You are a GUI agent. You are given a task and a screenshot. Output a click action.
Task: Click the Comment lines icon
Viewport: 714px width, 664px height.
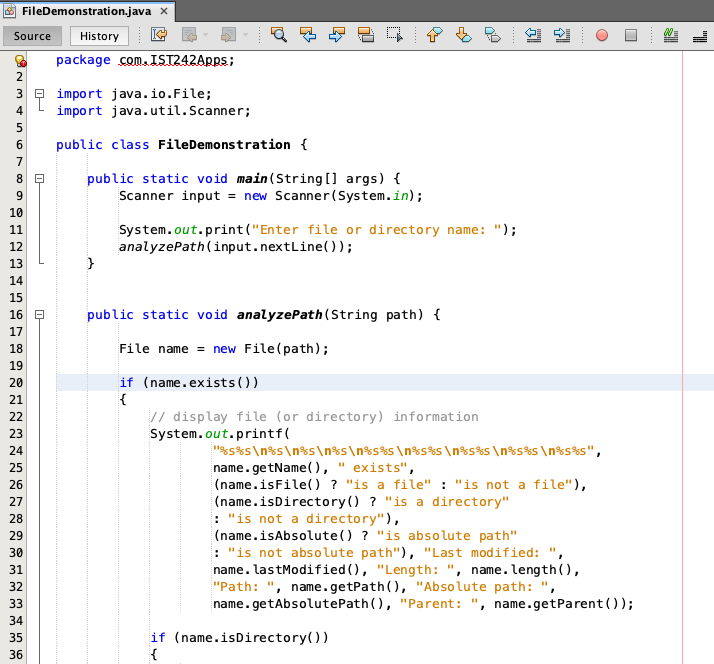coord(671,35)
